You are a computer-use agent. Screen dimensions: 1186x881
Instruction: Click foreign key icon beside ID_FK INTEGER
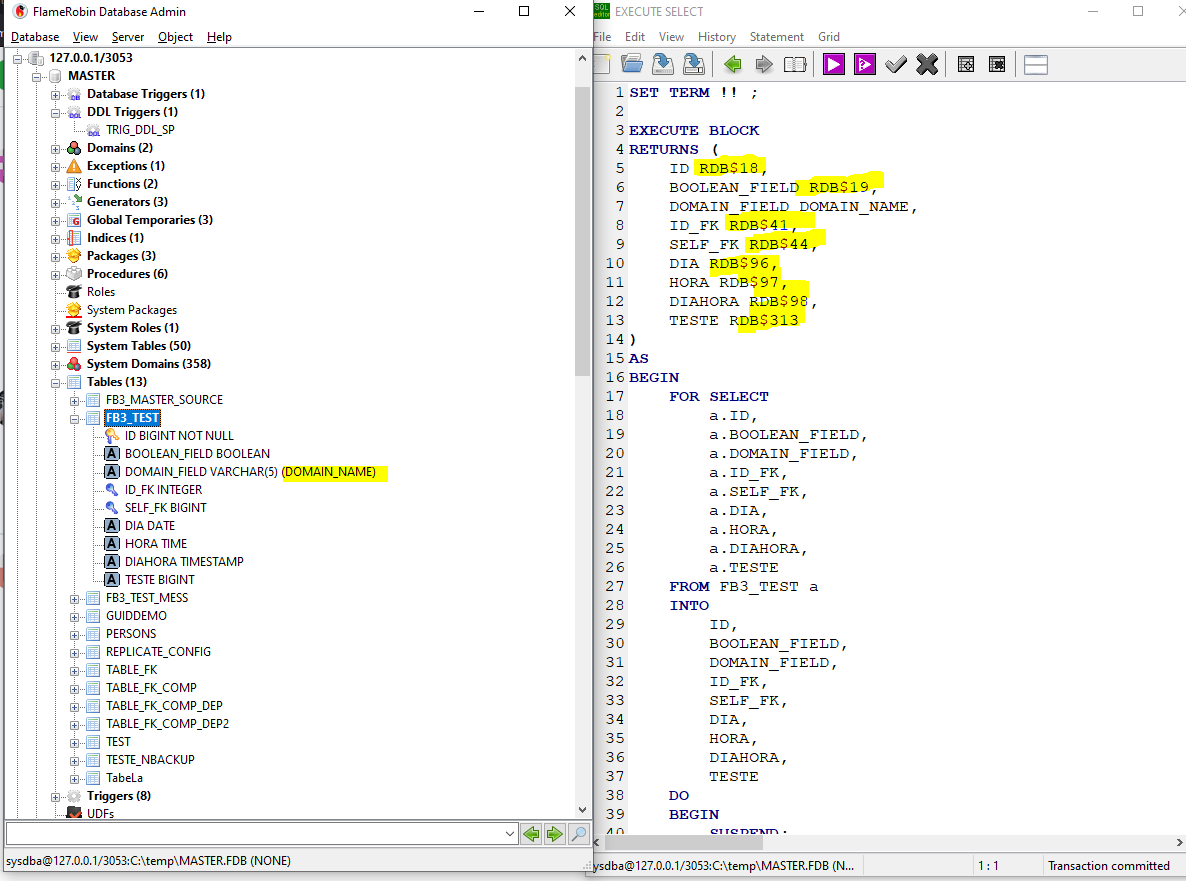[x=112, y=490]
